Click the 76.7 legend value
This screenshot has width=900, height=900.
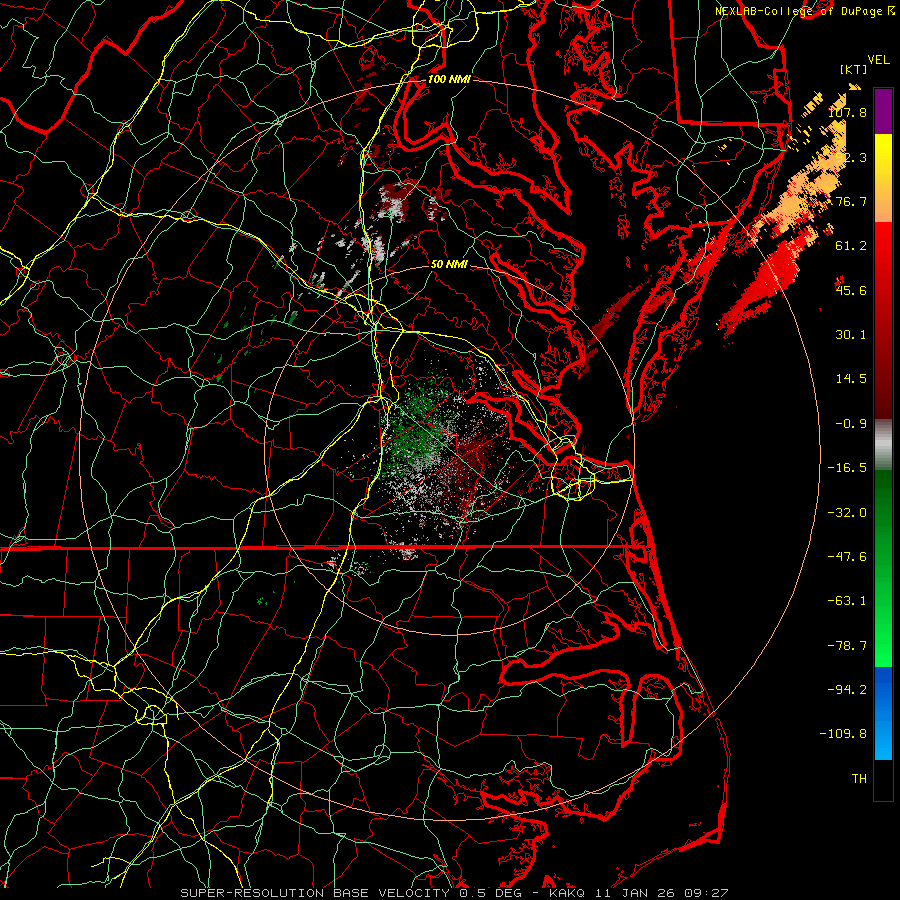point(851,201)
